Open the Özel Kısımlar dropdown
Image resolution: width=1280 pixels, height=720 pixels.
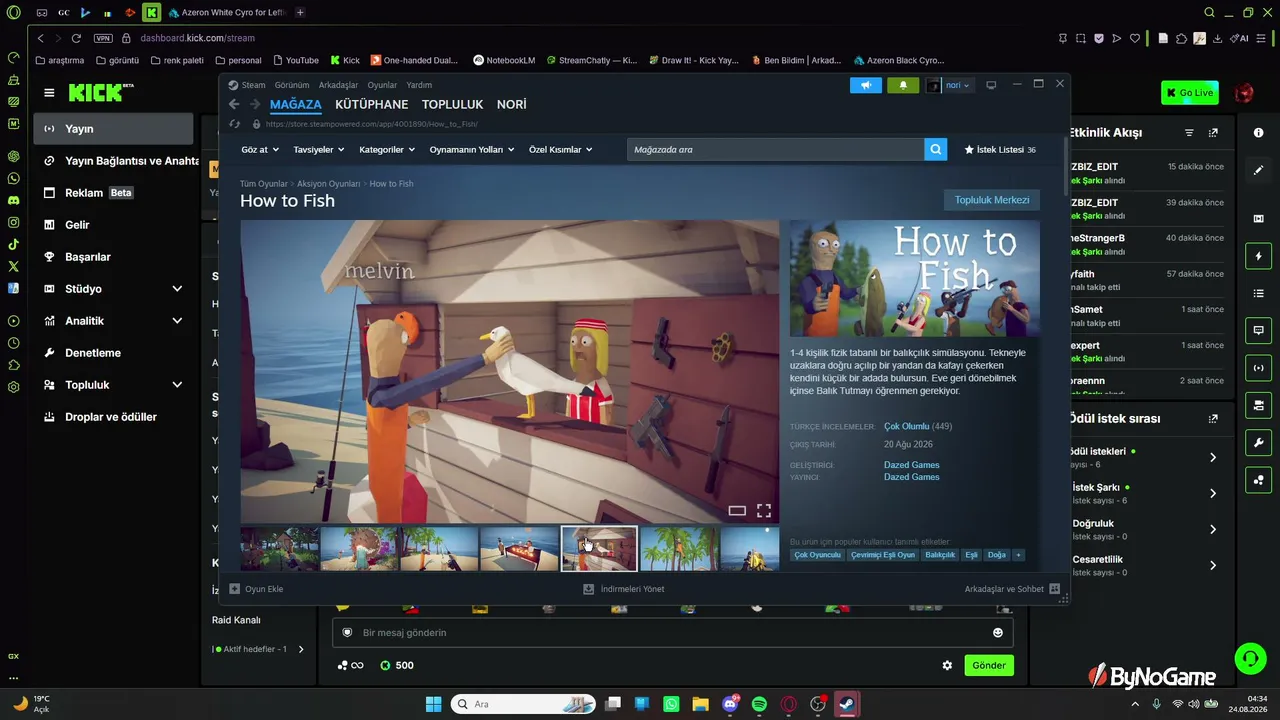561,149
